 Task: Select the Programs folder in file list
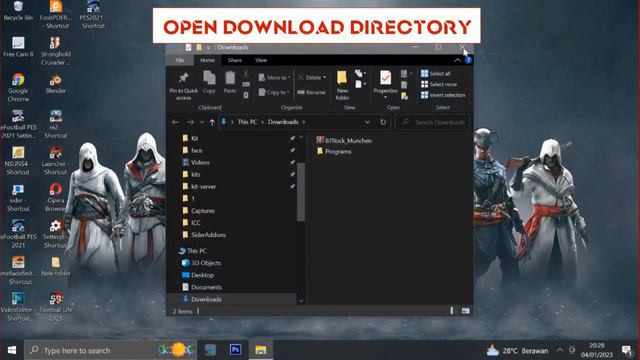(x=334, y=151)
